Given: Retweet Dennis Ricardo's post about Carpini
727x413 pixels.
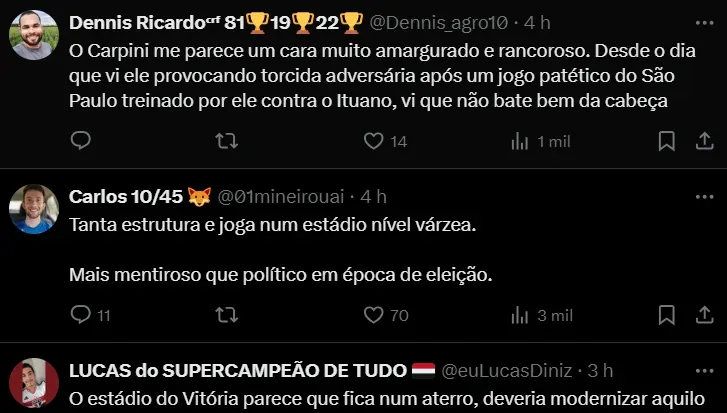Looking at the screenshot, I should coord(227,141).
